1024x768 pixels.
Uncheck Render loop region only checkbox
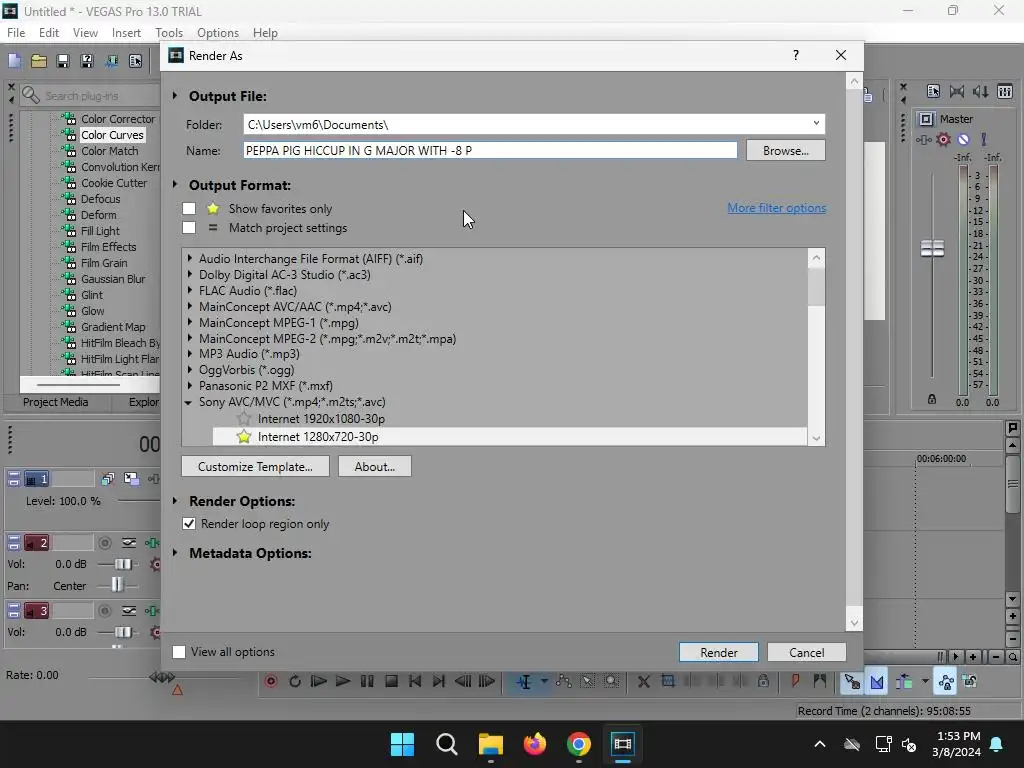(x=189, y=524)
